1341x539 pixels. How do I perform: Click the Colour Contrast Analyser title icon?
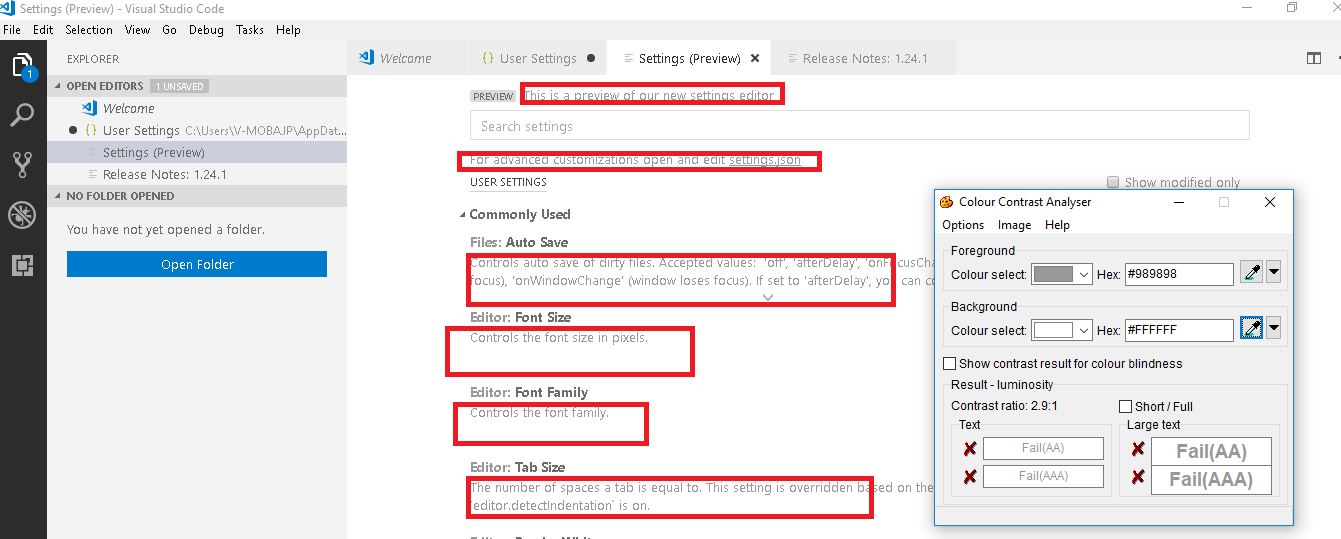click(947, 201)
